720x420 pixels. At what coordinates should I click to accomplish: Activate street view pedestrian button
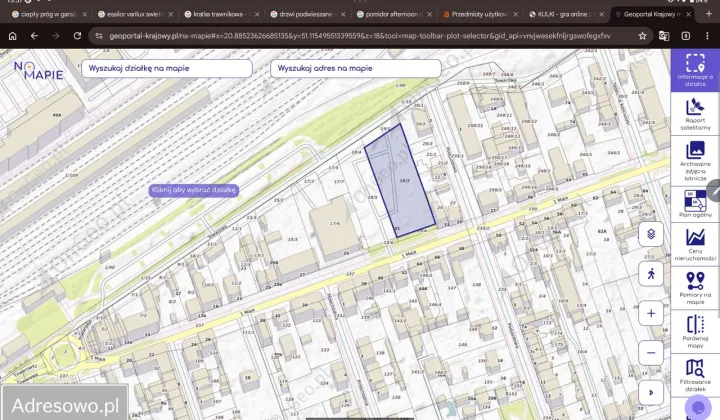coord(651,274)
